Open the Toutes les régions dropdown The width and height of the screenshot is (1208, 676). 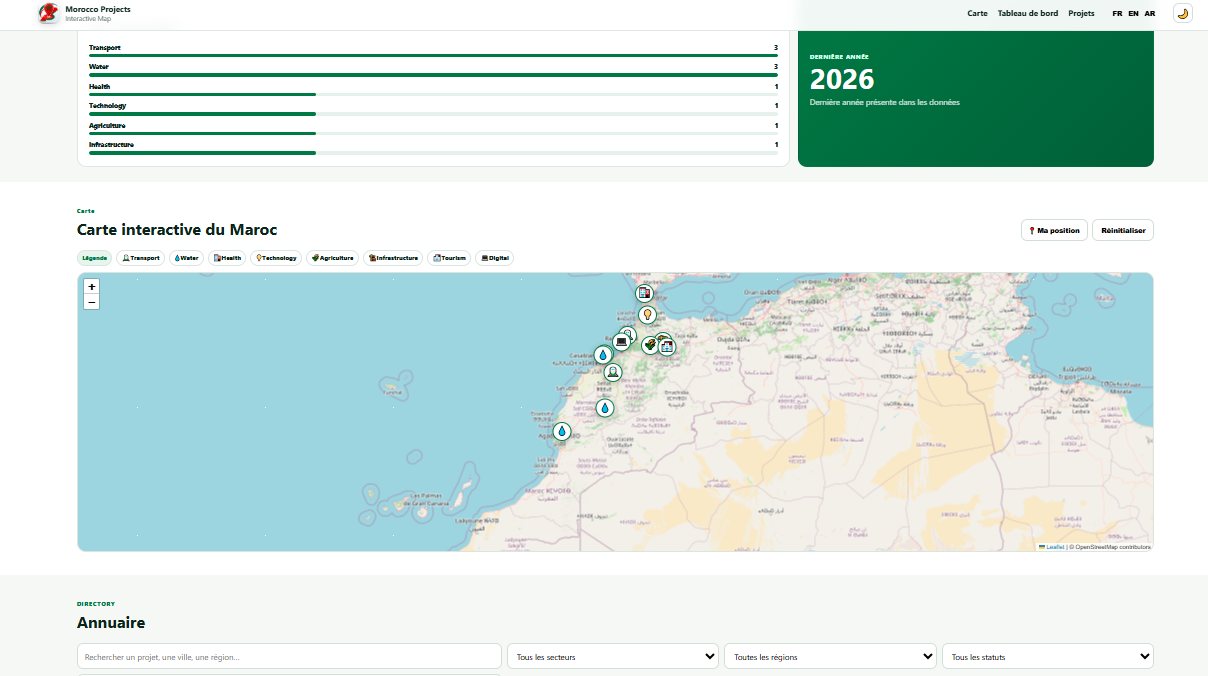pos(830,656)
